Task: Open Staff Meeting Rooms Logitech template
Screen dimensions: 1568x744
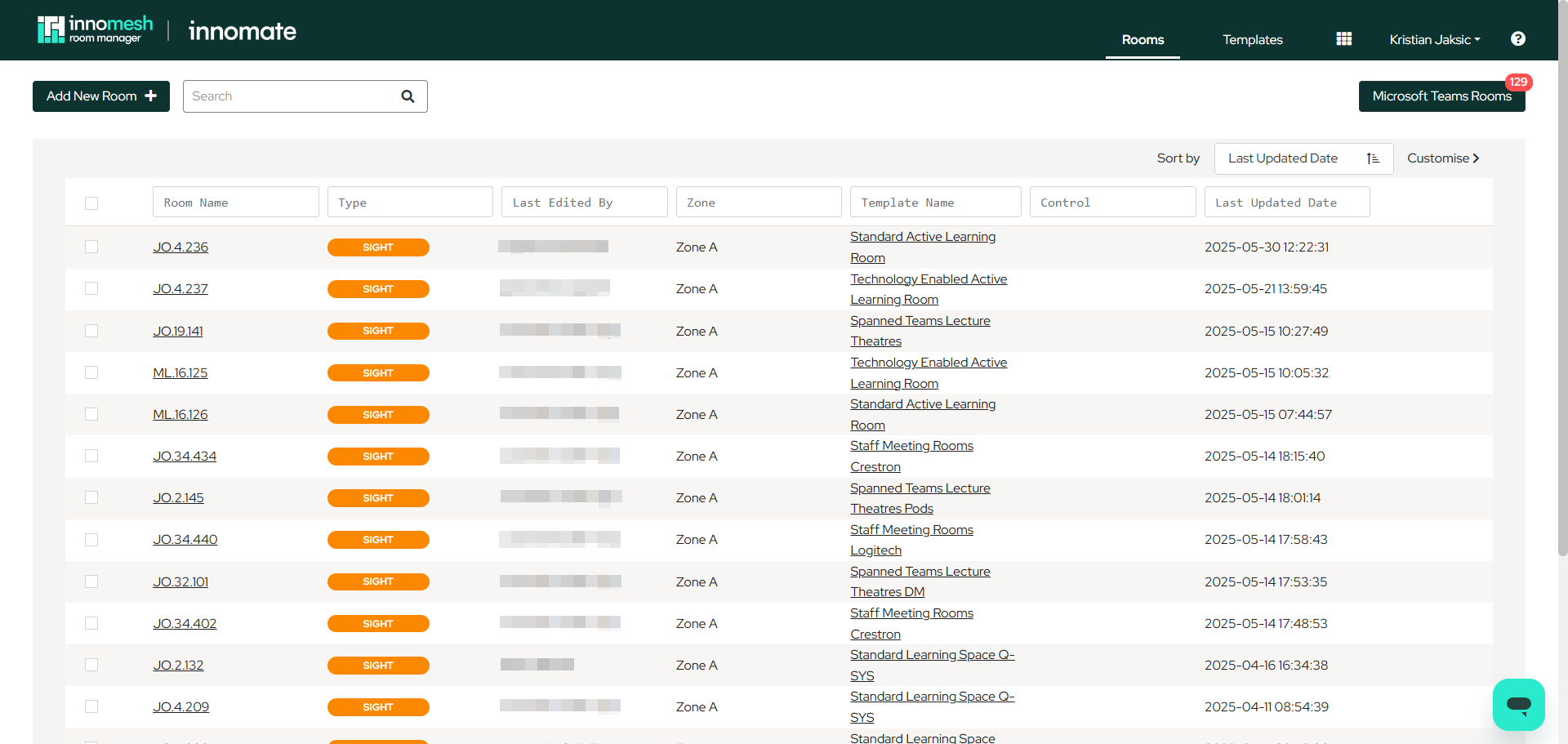Action: tap(911, 540)
